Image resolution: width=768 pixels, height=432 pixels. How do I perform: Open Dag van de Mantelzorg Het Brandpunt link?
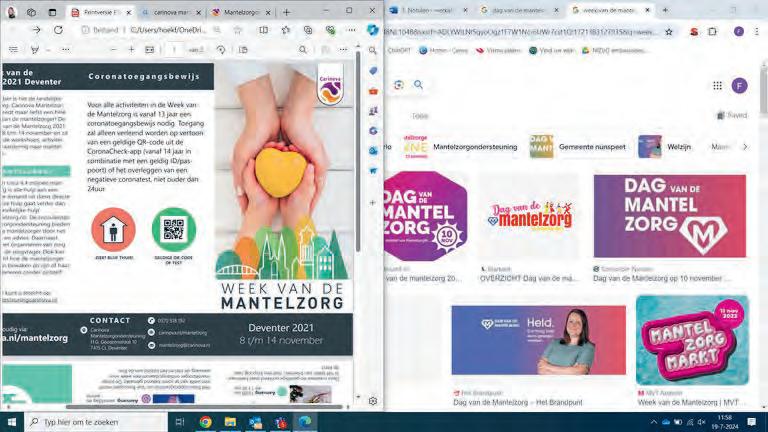click(x=518, y=402)
